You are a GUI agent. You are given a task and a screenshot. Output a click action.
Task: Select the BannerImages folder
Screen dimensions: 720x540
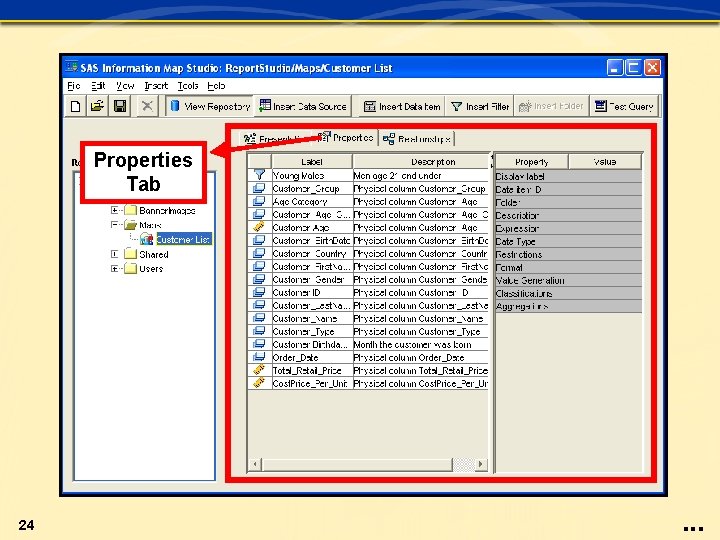[167, 210]
